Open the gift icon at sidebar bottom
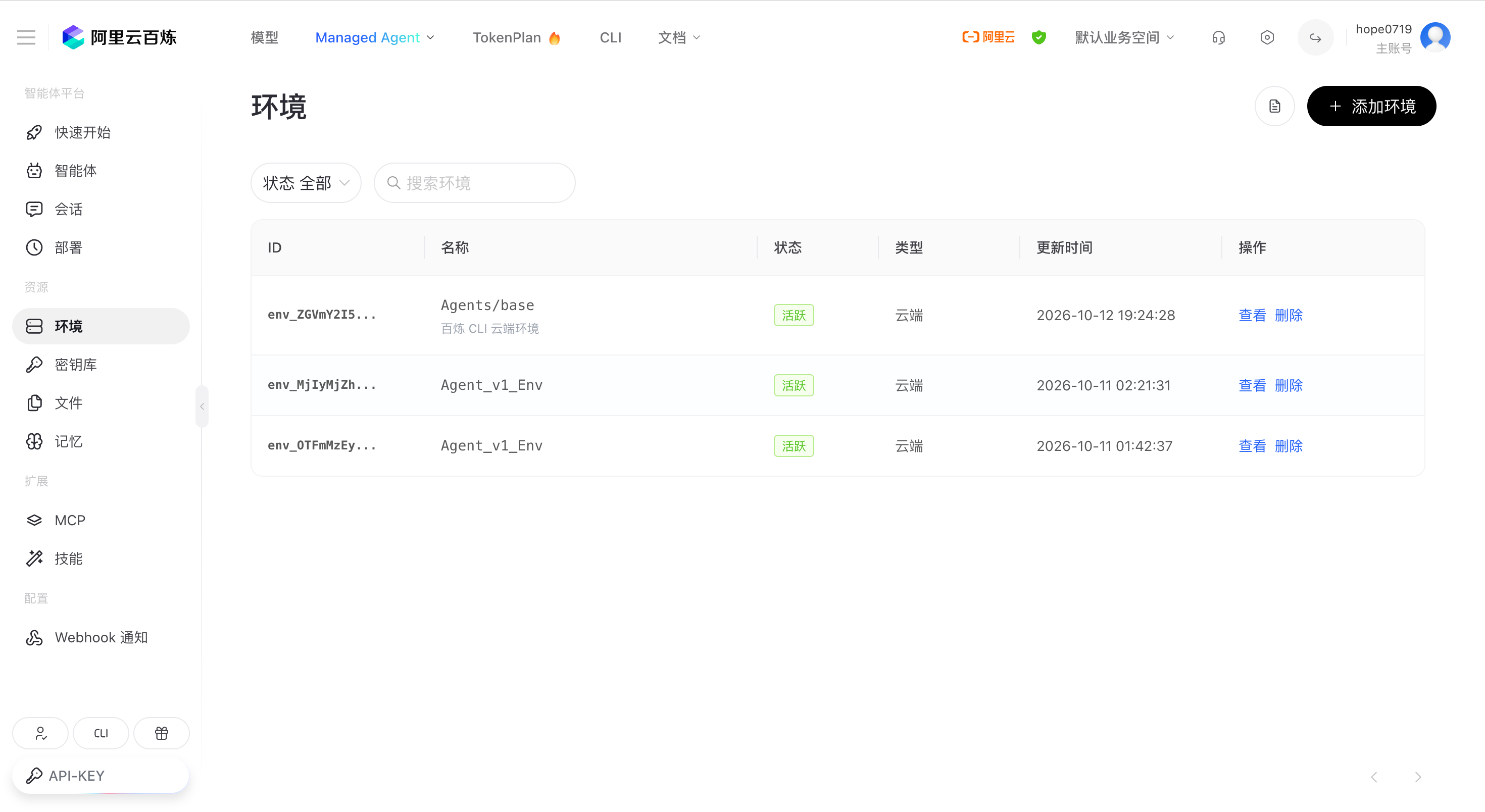Image resolution: width=1485 pixels, height=812 pixels. point(162,733)
